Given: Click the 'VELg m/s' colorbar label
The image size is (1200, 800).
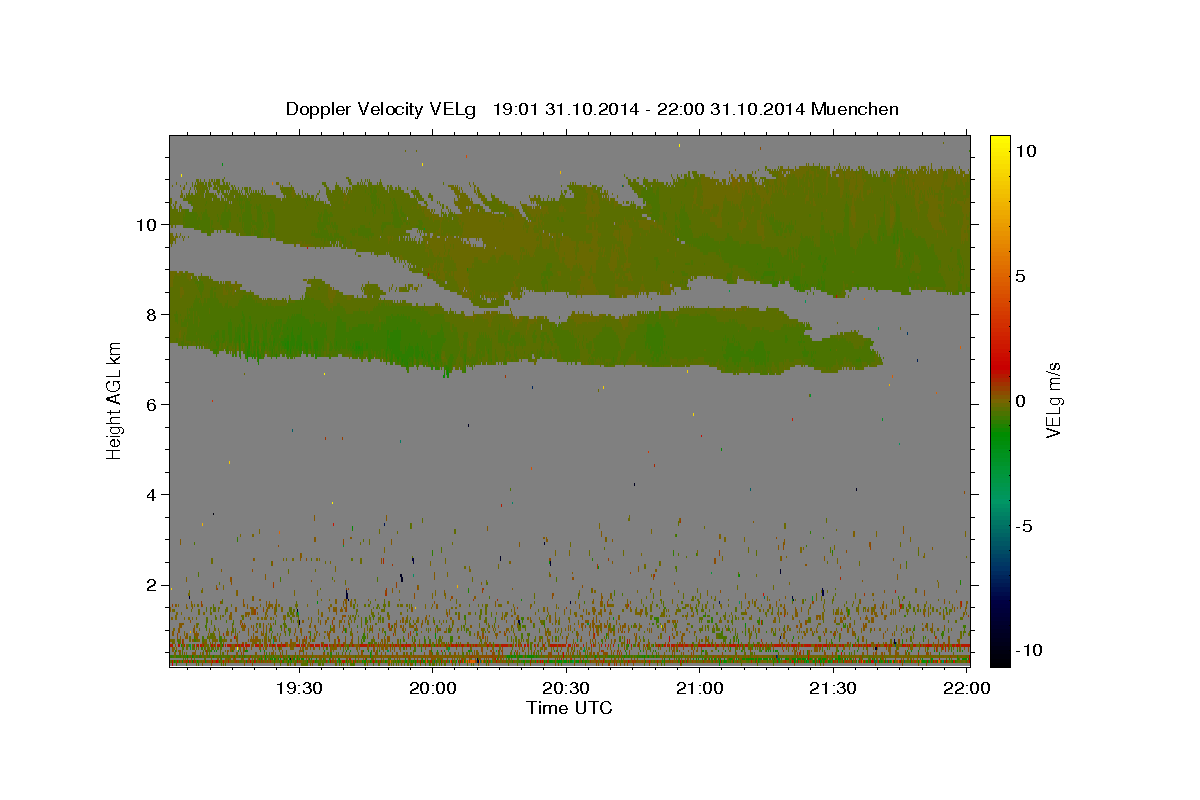Looking at the screenshot, I should click(x=1053, y=400).
